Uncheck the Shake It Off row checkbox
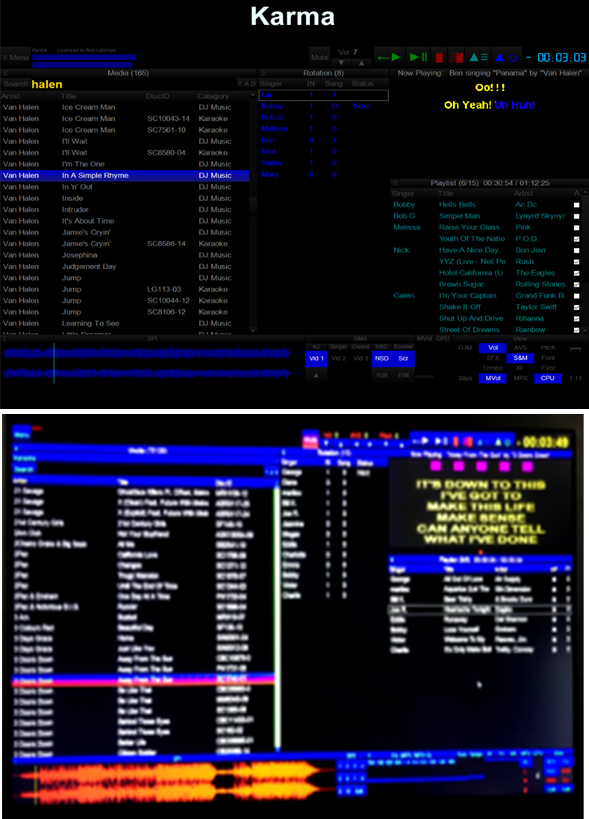 coord(576,307)
